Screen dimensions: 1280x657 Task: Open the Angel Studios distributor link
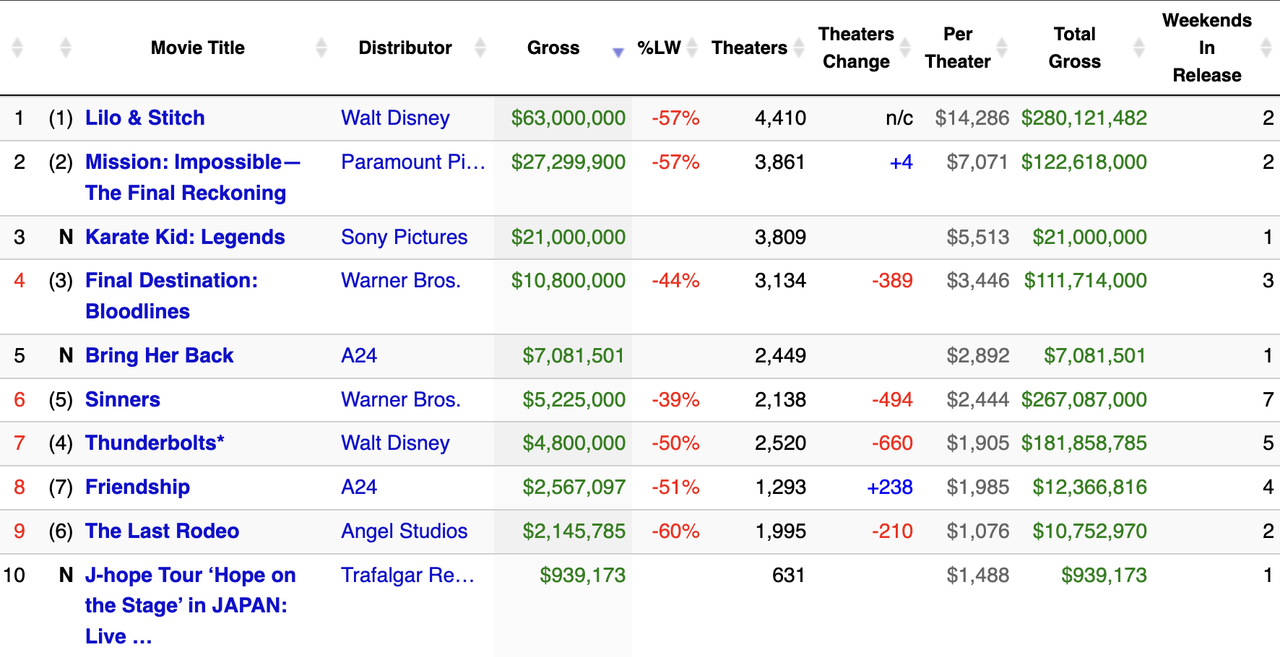pyautogui.click(x=404, y=531)
